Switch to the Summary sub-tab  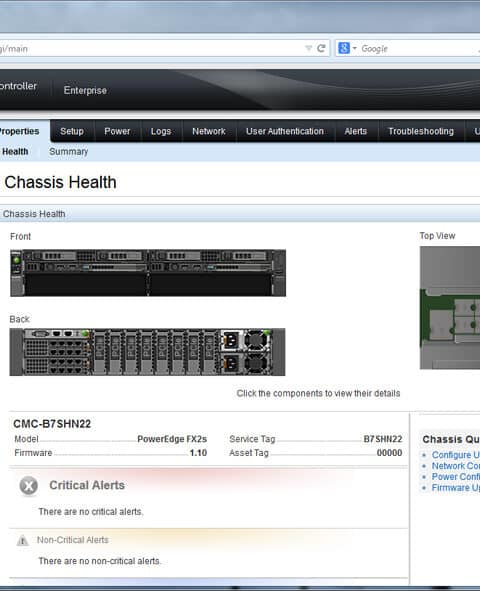pos(69,152)
